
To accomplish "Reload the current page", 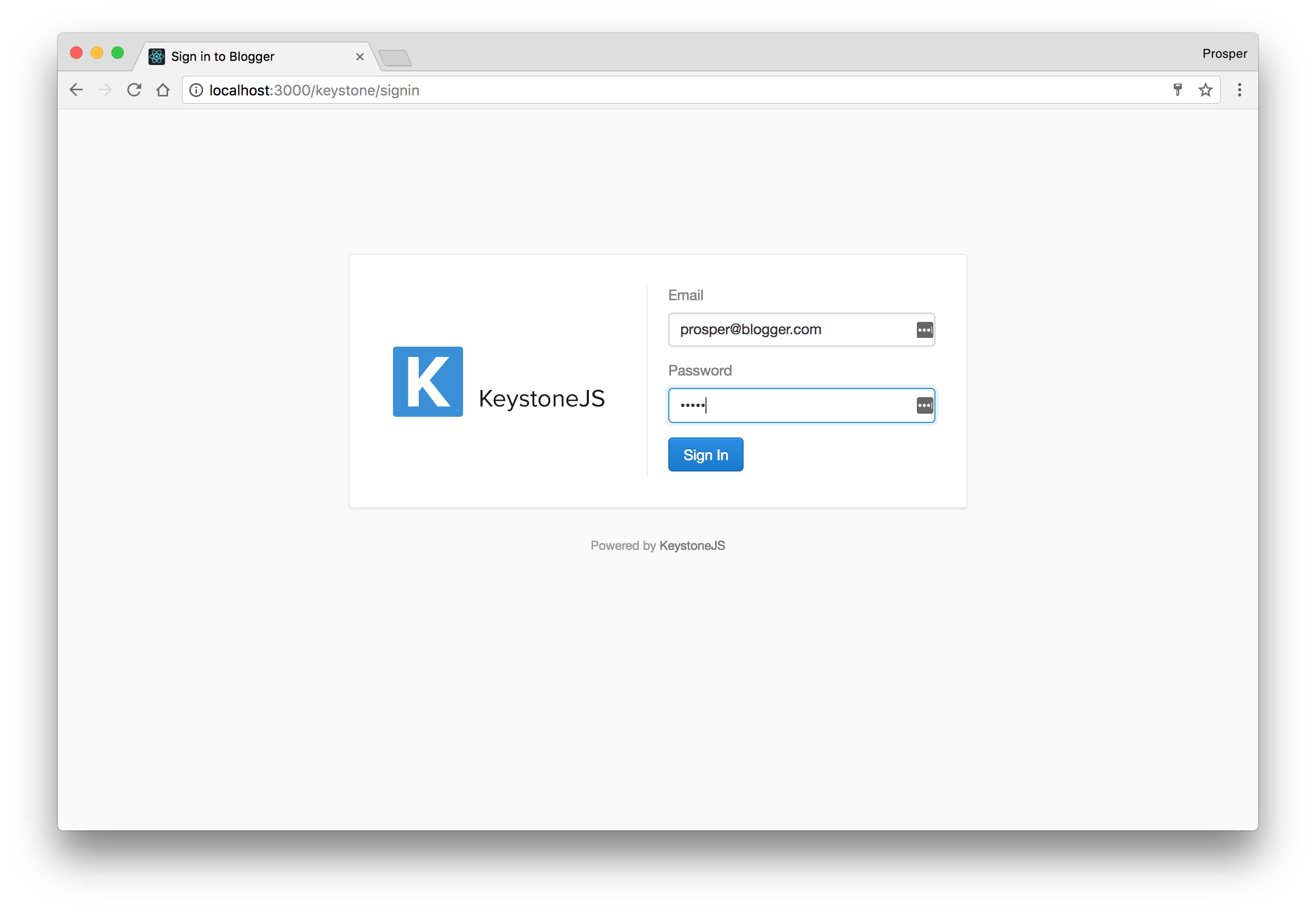I will coord(135,90).
